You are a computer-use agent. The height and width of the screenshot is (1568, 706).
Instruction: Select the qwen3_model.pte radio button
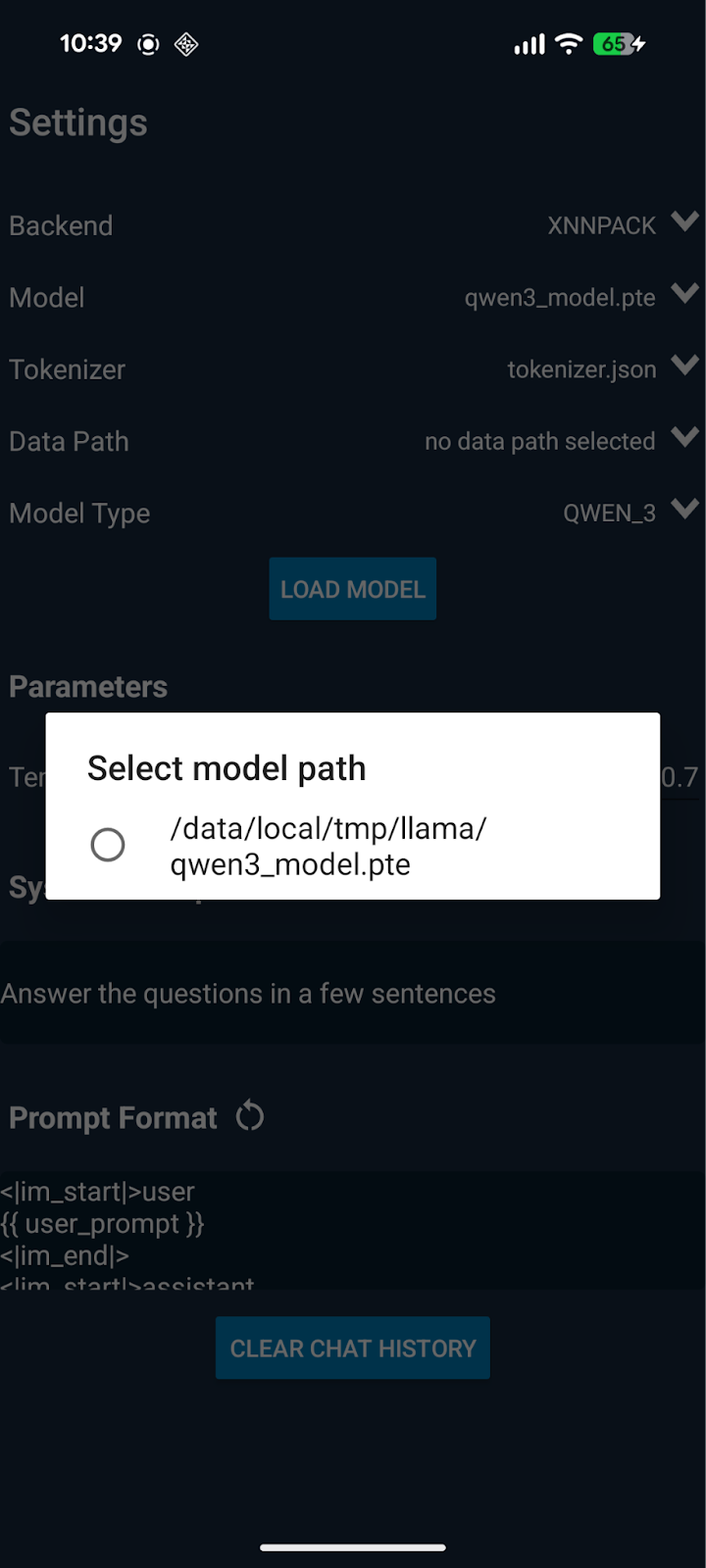point(108,845)
